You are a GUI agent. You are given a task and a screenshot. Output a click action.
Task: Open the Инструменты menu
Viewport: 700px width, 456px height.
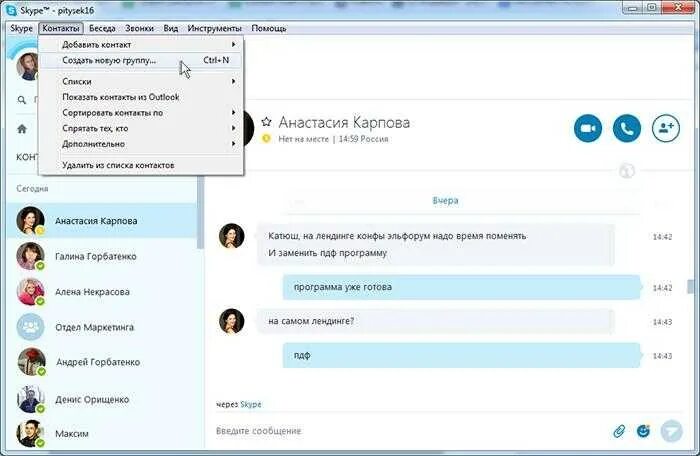point(214,28)
